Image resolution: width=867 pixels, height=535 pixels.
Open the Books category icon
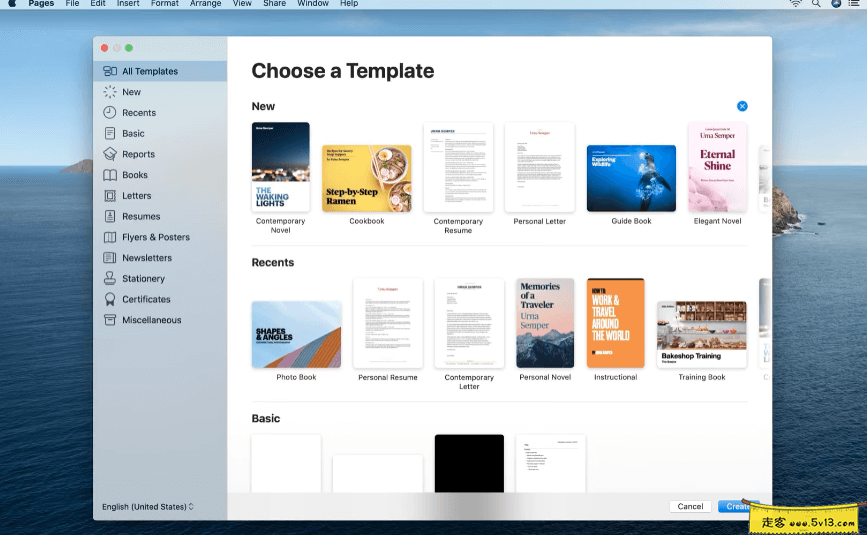pos(110,175)
